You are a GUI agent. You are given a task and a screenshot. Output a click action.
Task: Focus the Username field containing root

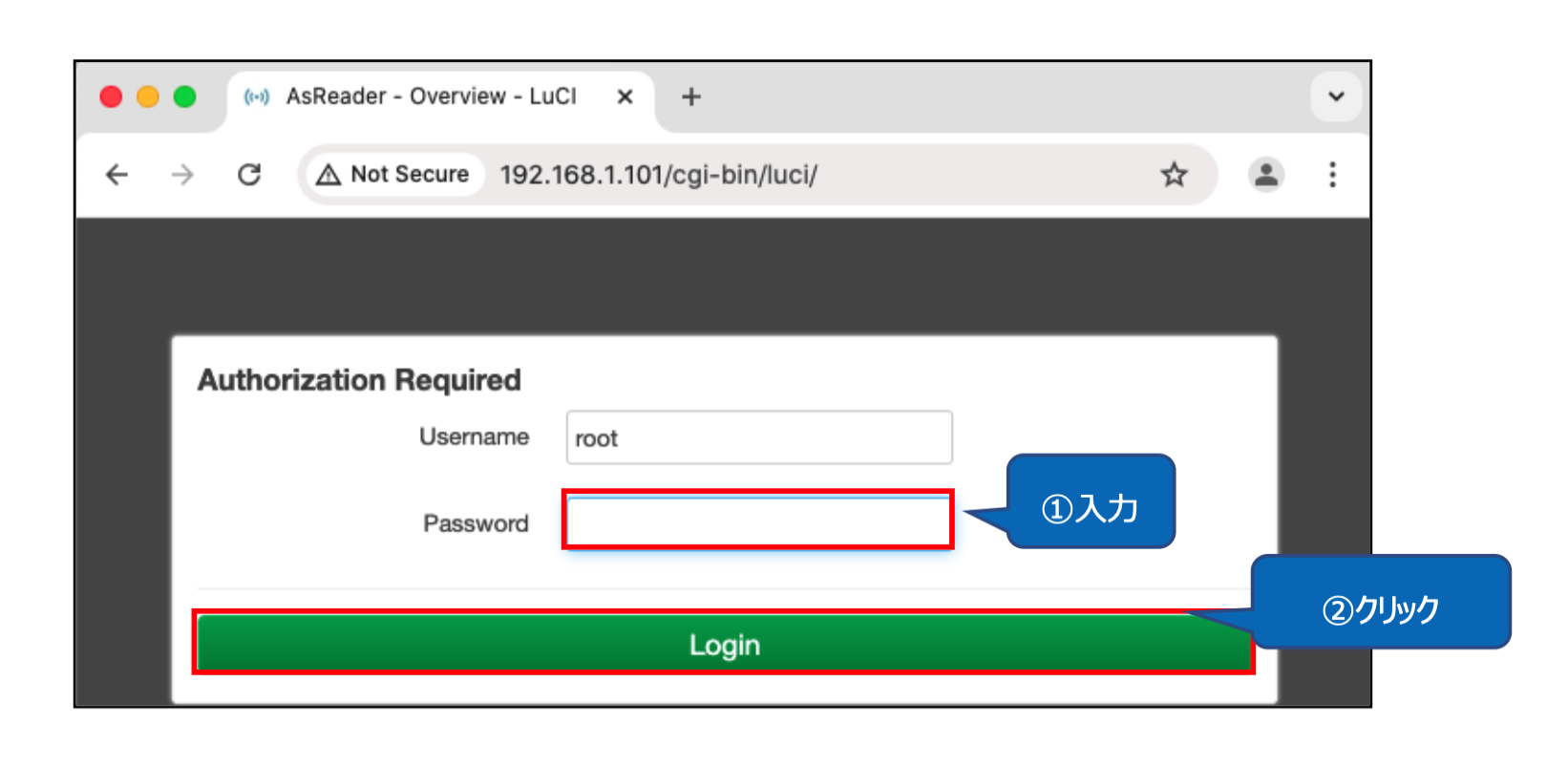[x=759, y=437]
